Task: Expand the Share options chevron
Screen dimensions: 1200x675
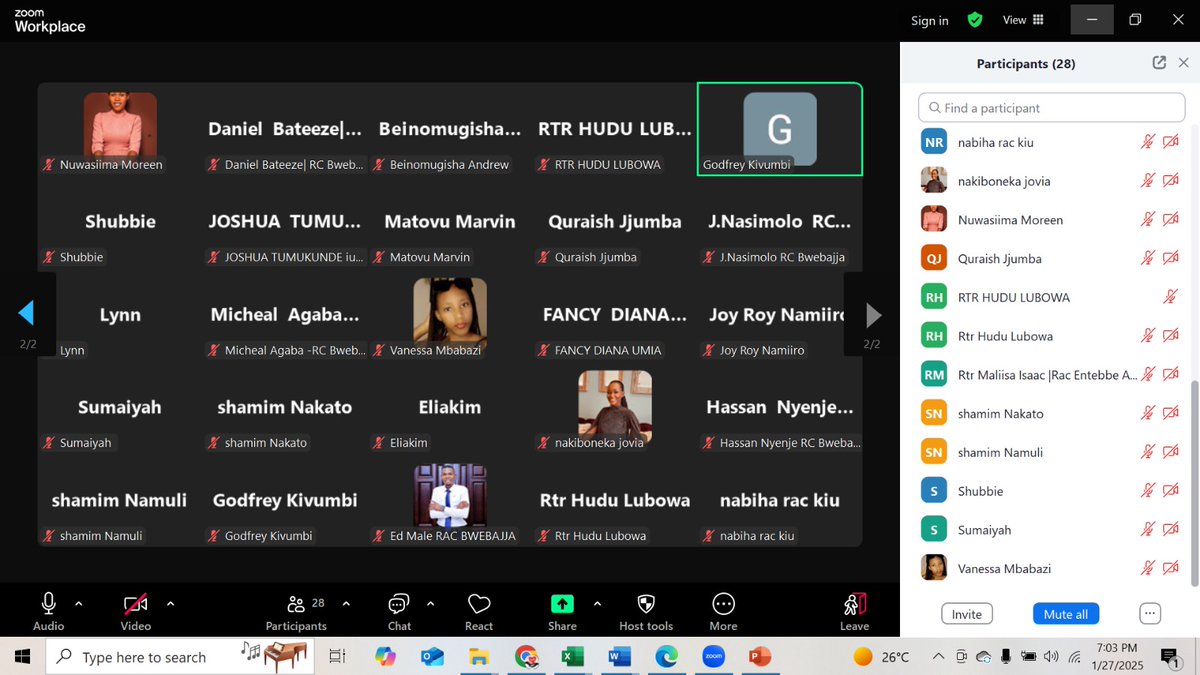Action: [597, 603]
